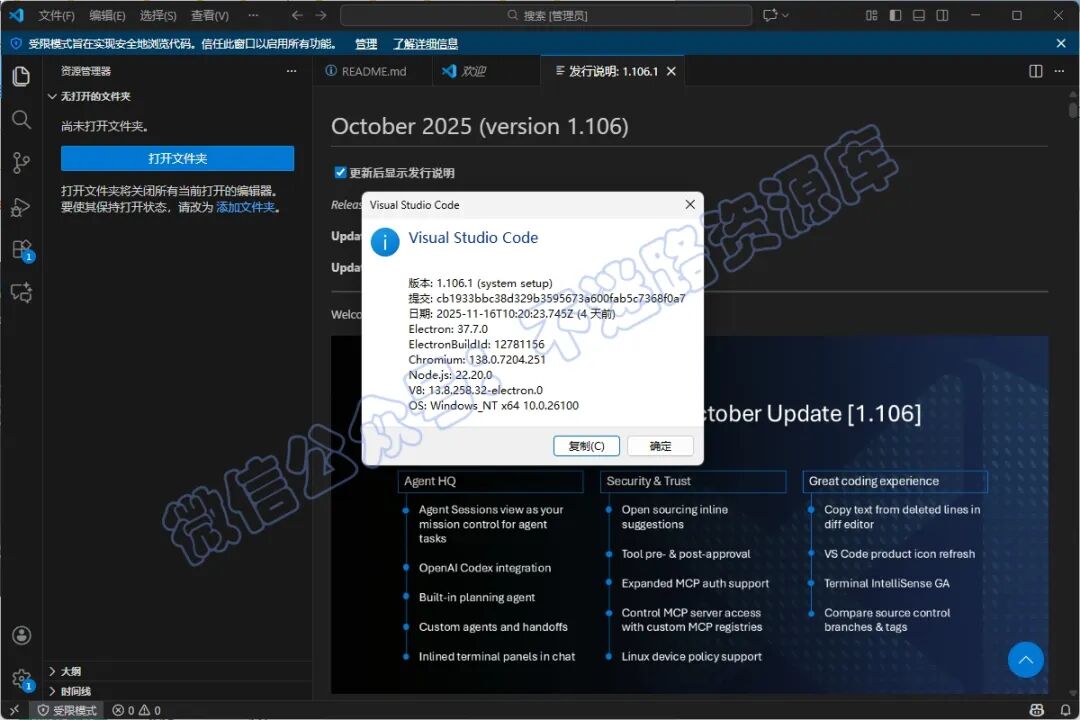The image size is (1080, 720).
Task: Open the overflow menu ellipsis in menu bar
Action: [253, 15]
